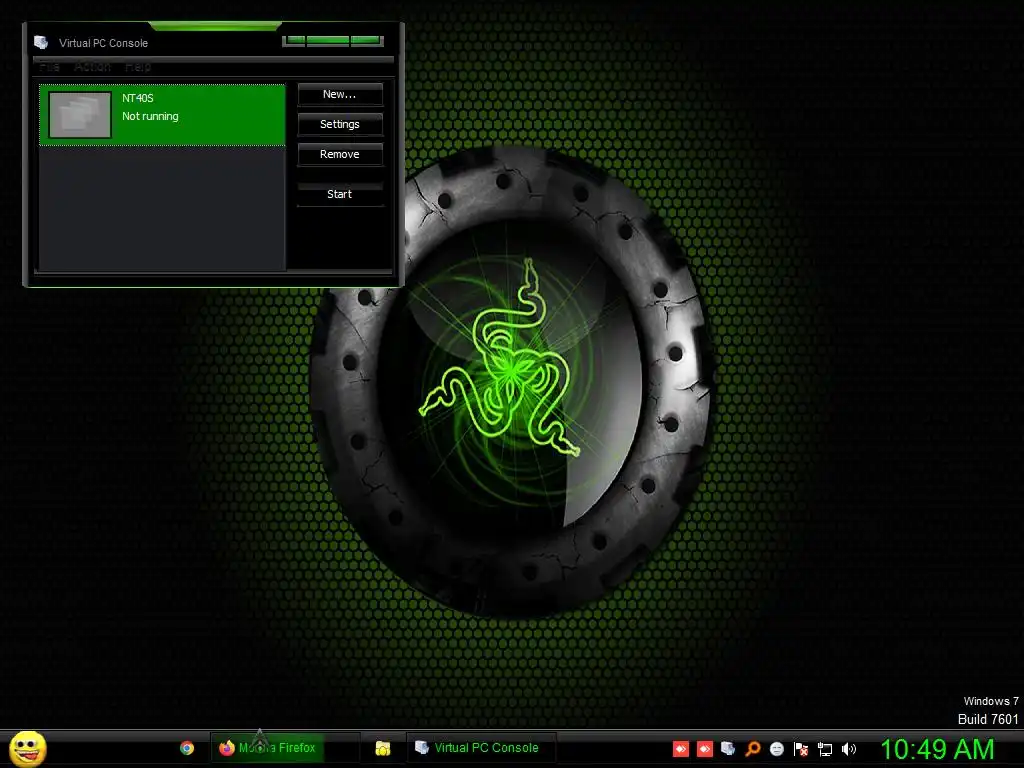The width and height of the screenshot is (1024, 768).
Task: Click the second red tray icon
Action: (705, 749)
